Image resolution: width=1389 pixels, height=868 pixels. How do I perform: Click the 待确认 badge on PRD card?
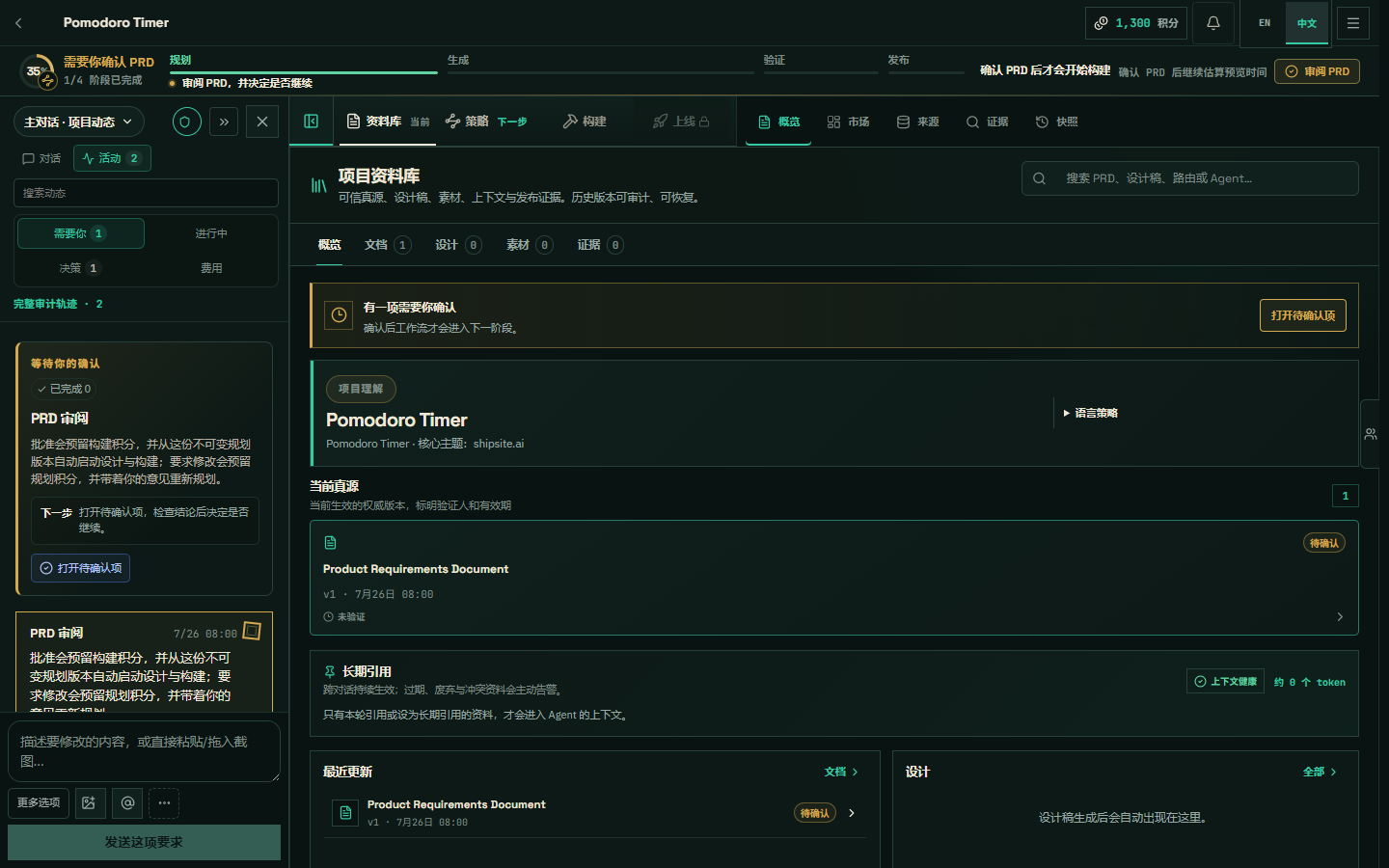[1324, 543]
